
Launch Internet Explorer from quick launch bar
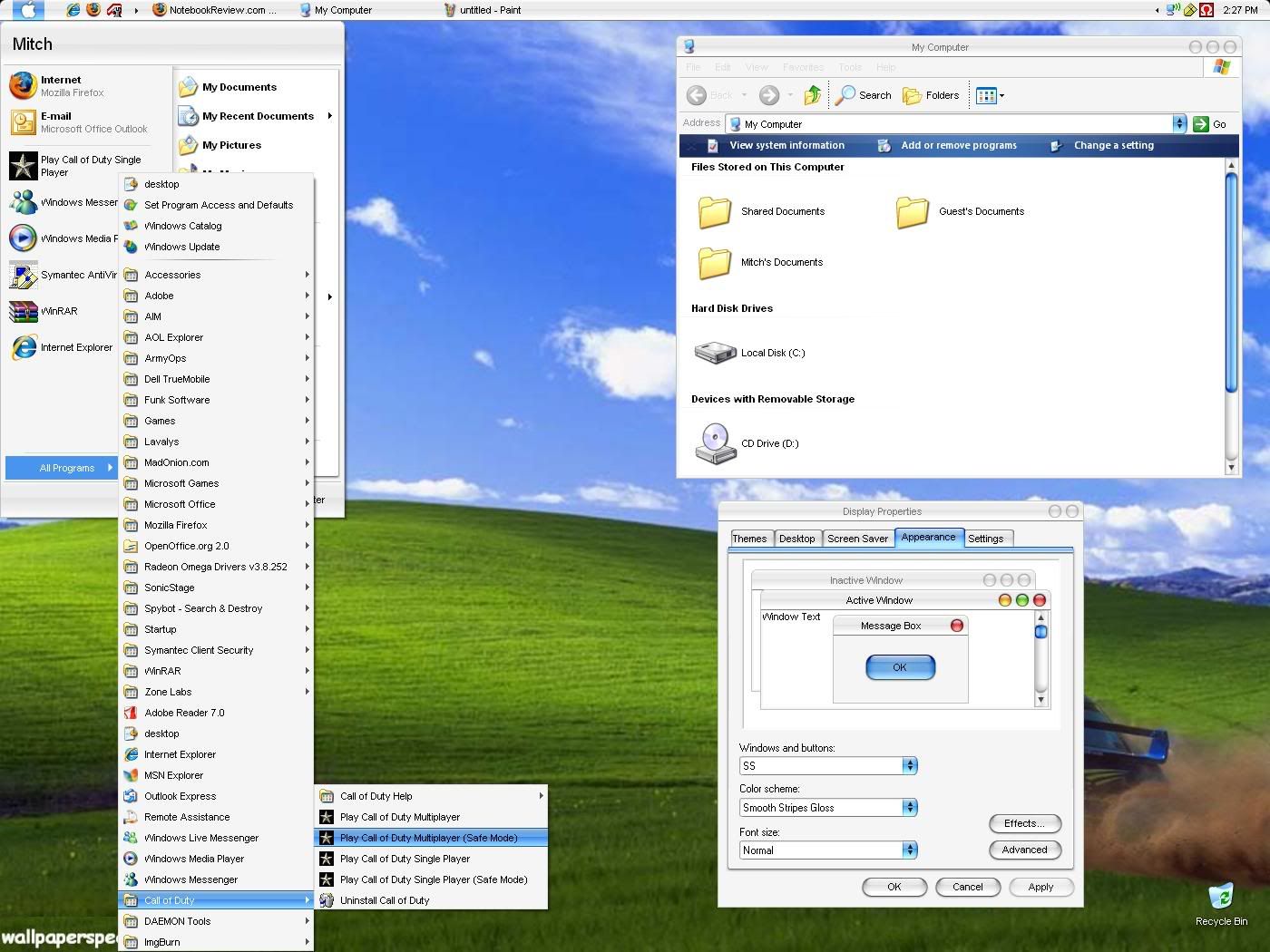click(73, 10)
